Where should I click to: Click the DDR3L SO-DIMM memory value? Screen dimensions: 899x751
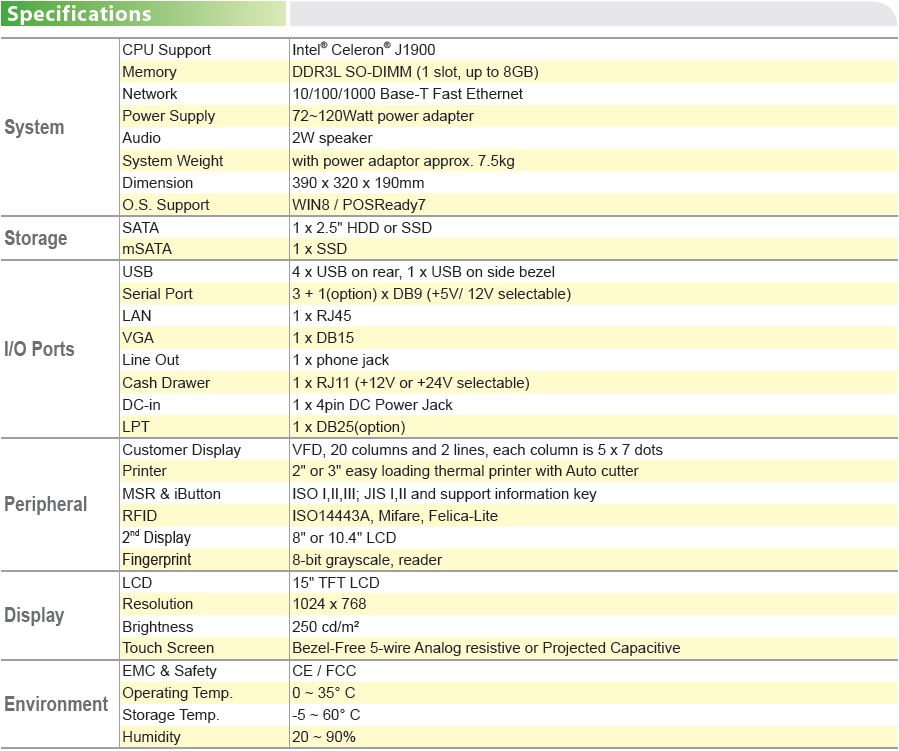point(415,72)
